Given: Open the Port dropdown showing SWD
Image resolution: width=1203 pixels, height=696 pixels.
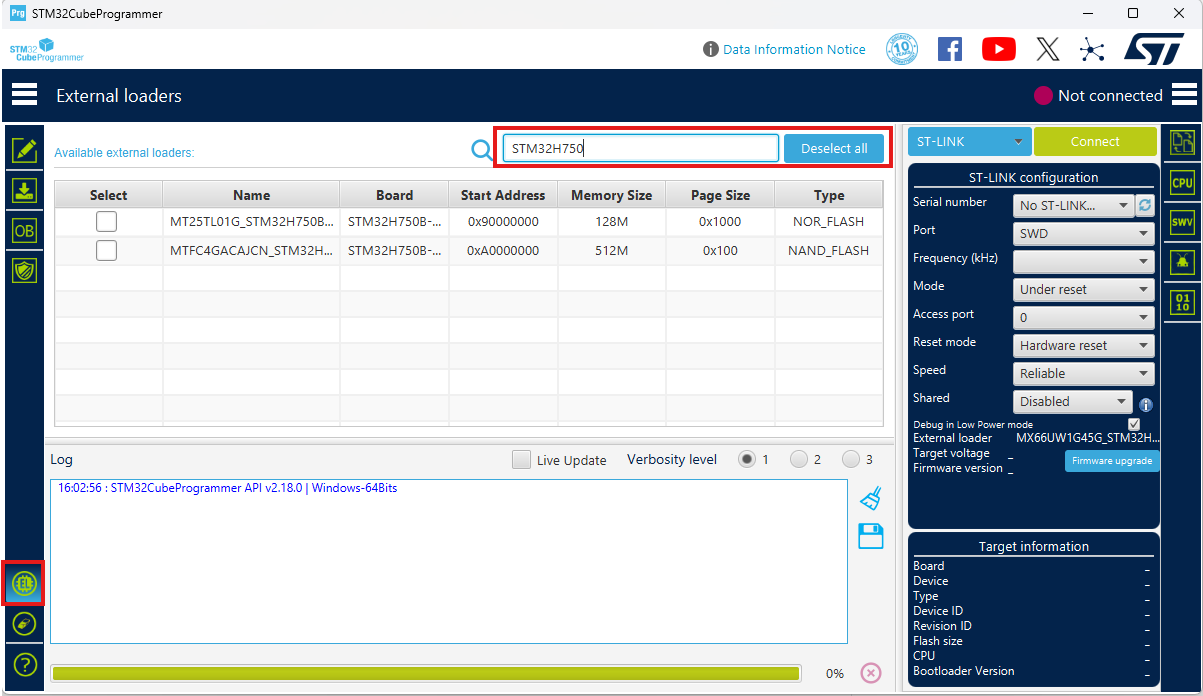Looking at the screenshot, I should click(x=1083, y=233).
